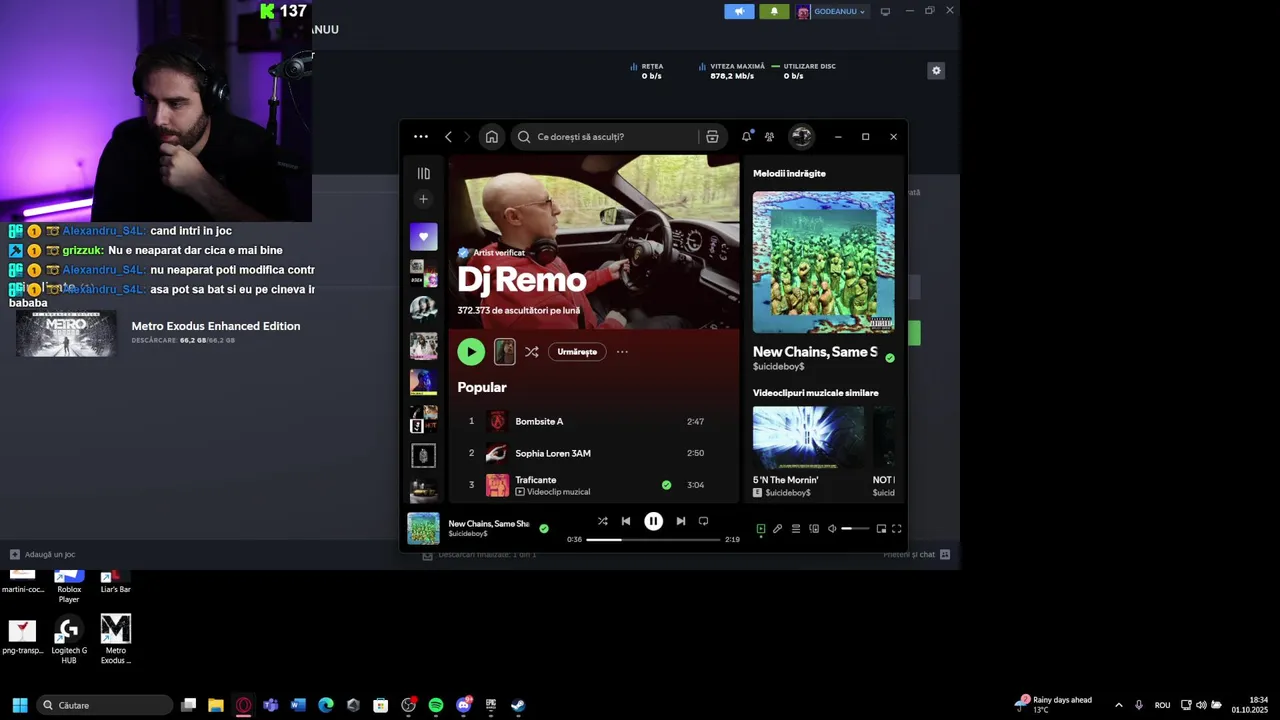Go back in Spotify navigation
Viewport: 1280px width, 720px height.
(448, 137)
